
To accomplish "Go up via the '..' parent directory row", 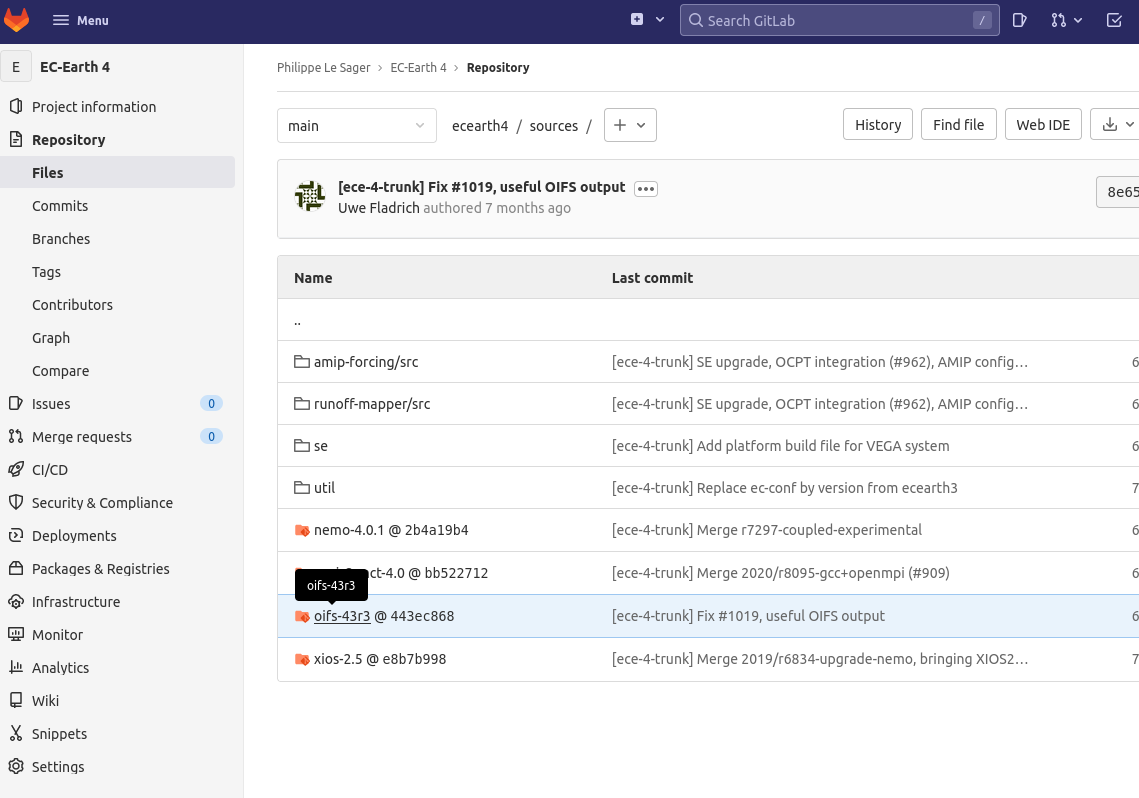I will 297,320.
